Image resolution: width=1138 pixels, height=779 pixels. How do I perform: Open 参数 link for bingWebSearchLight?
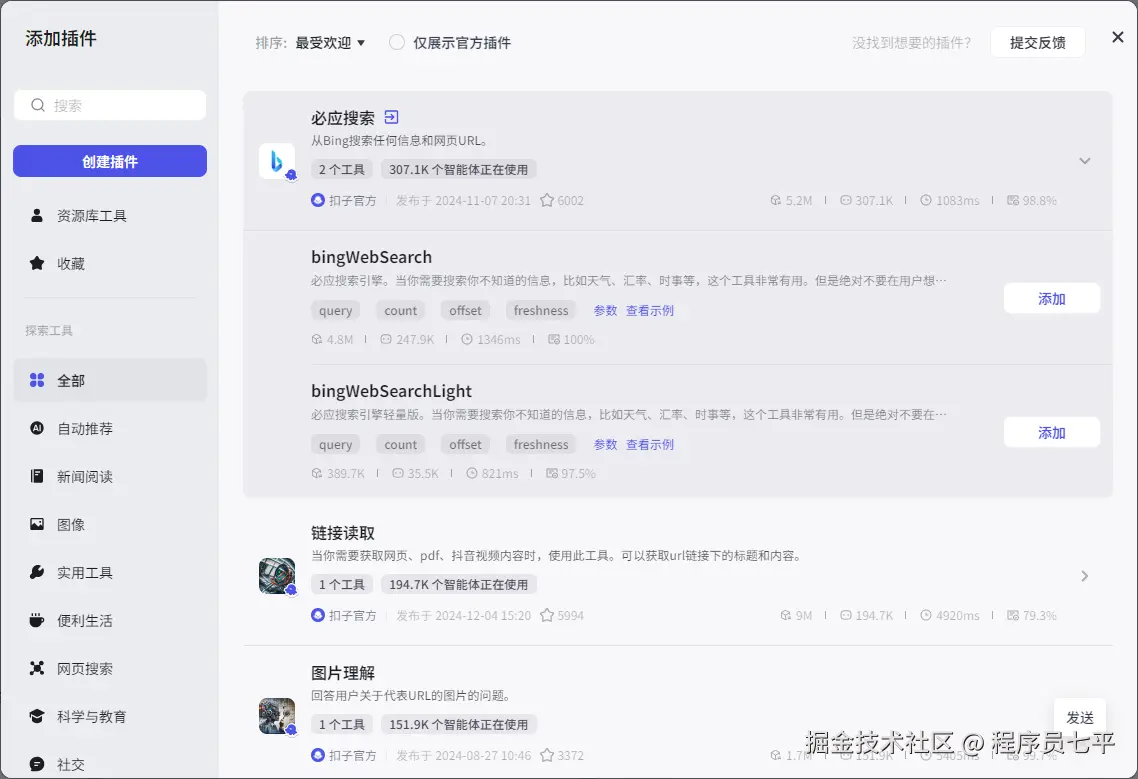pos(605,444)
